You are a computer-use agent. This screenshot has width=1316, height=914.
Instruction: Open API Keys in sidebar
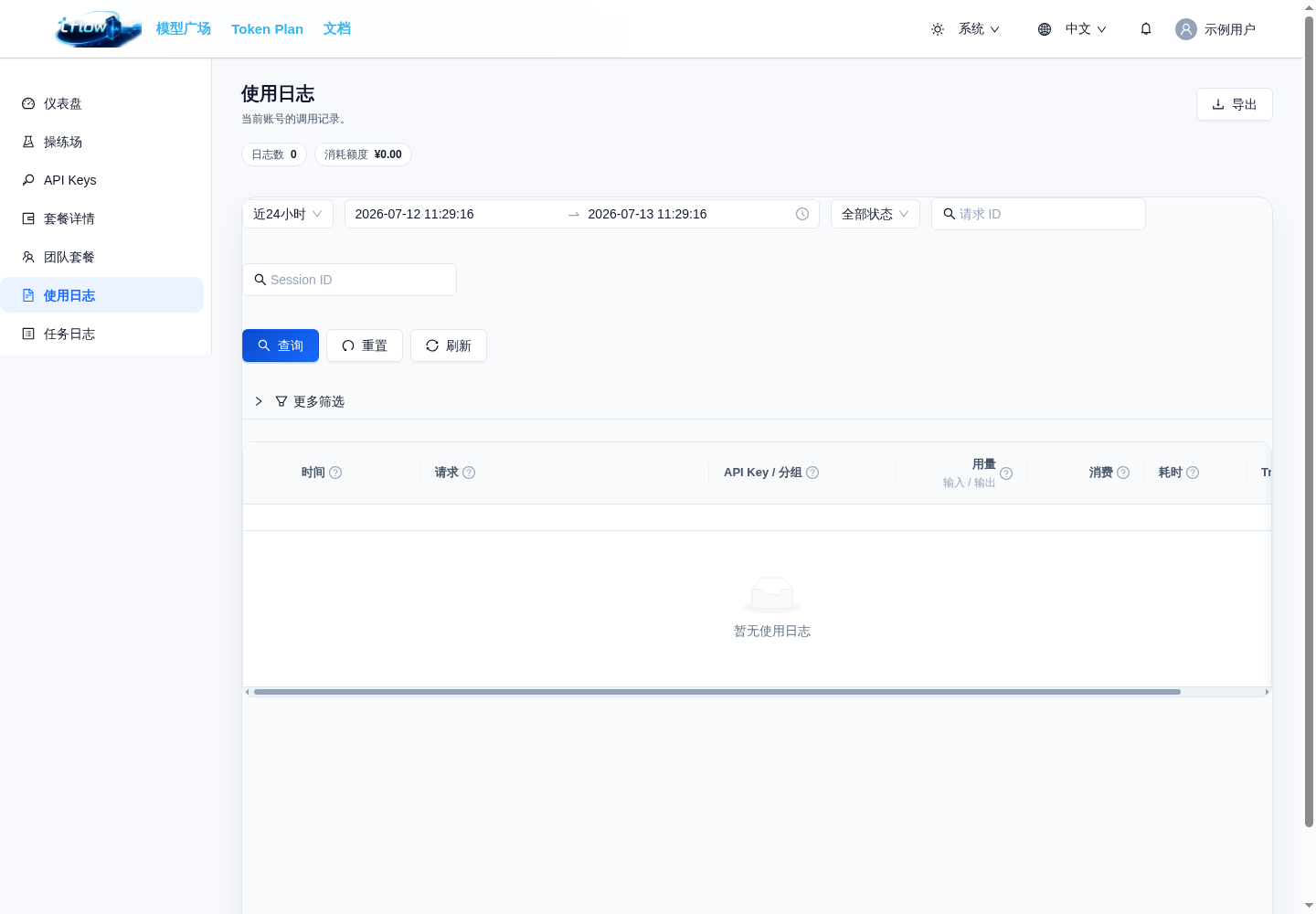click(x=101, y=180)
